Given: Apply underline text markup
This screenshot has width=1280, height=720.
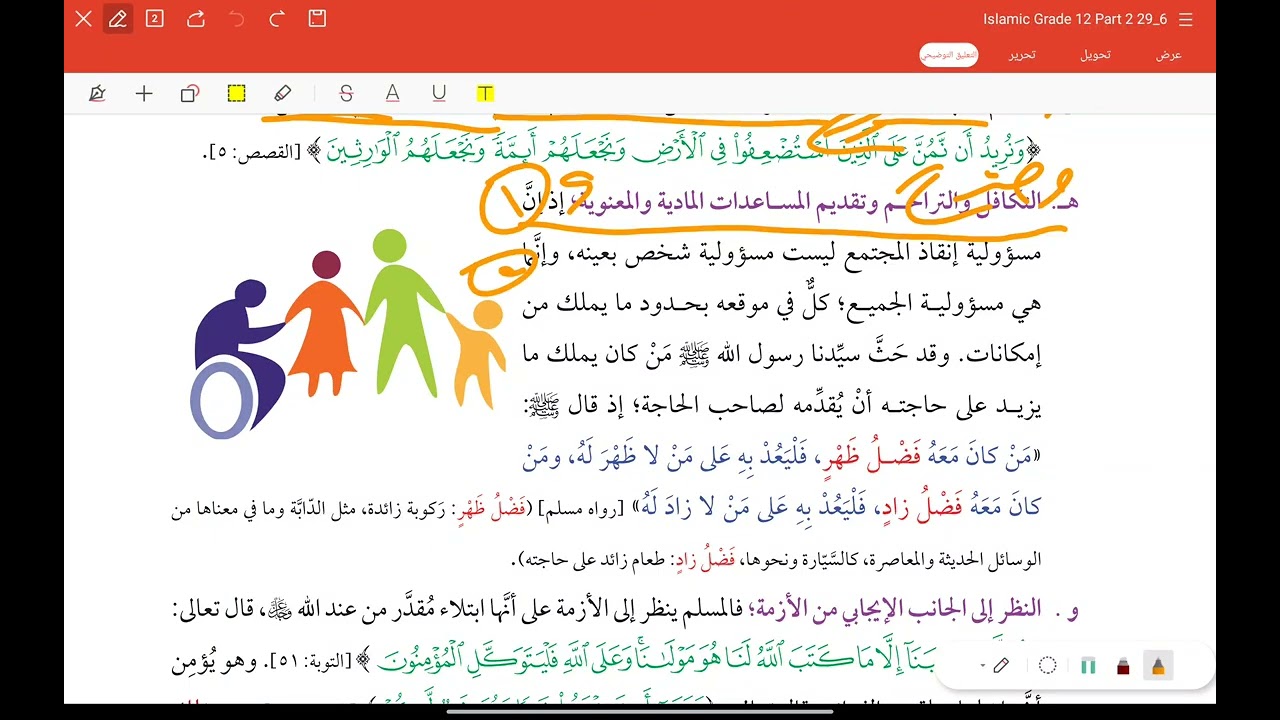Looking at the screenshot, I should click(439, 93).
